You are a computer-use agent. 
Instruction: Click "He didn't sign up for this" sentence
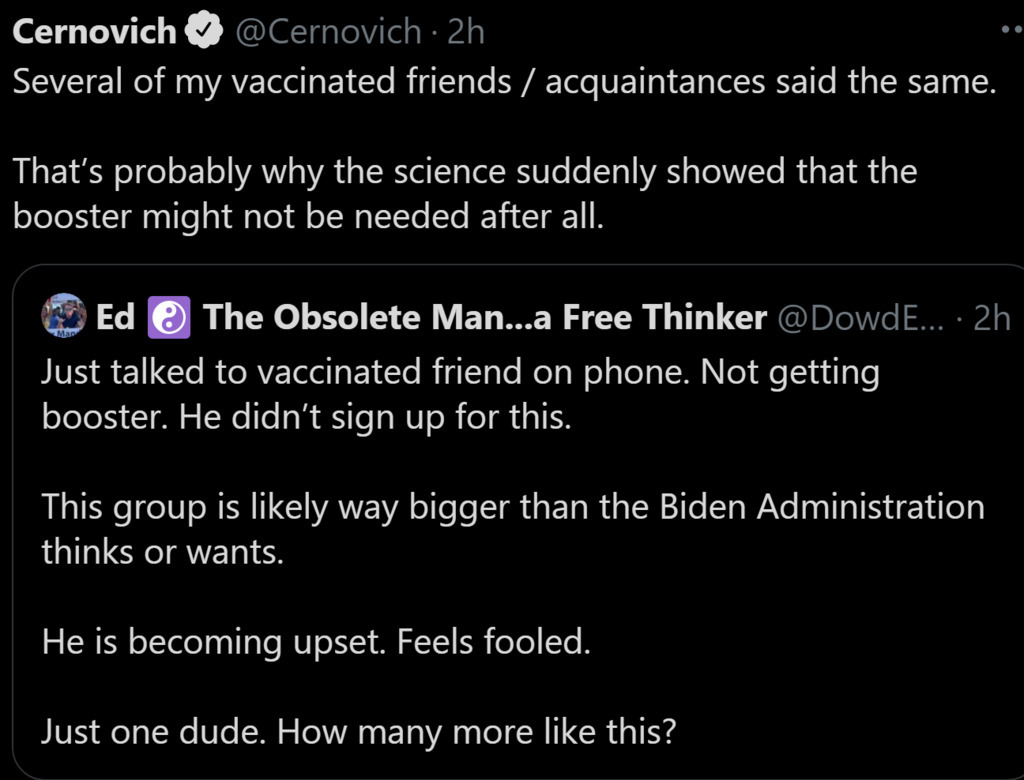point(375,416)
